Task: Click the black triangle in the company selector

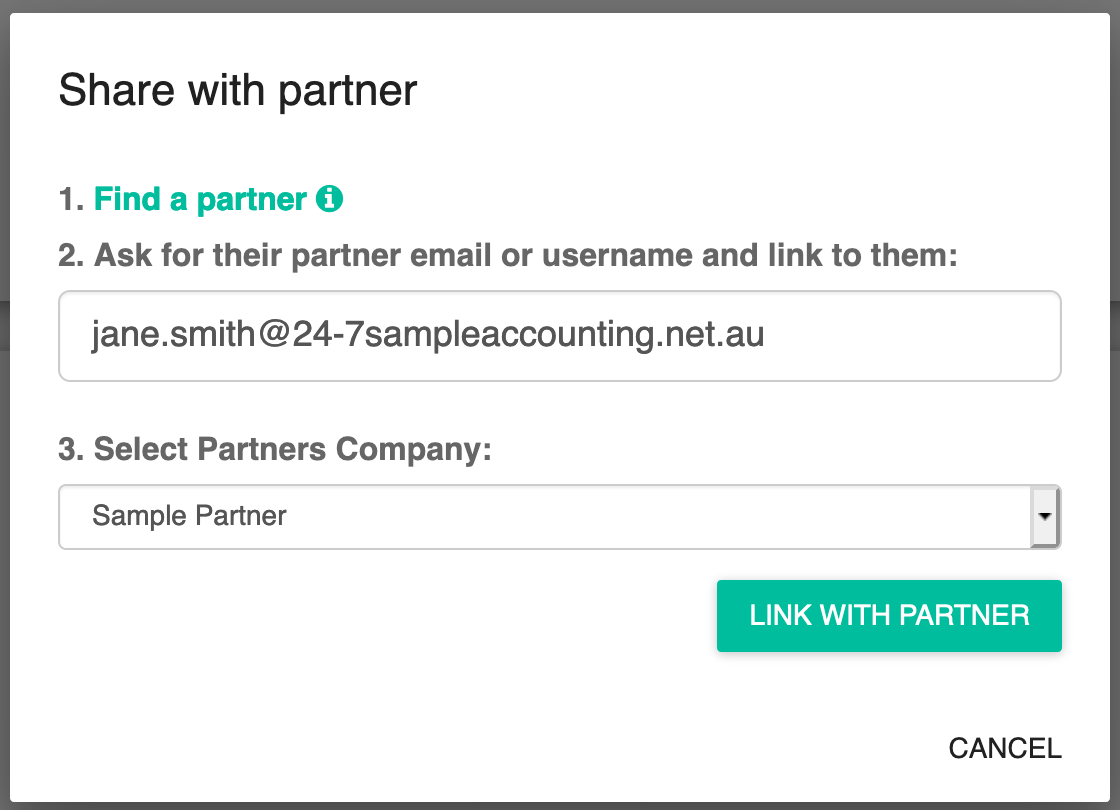Action: pyautogui.click(x=1044, y=516)
